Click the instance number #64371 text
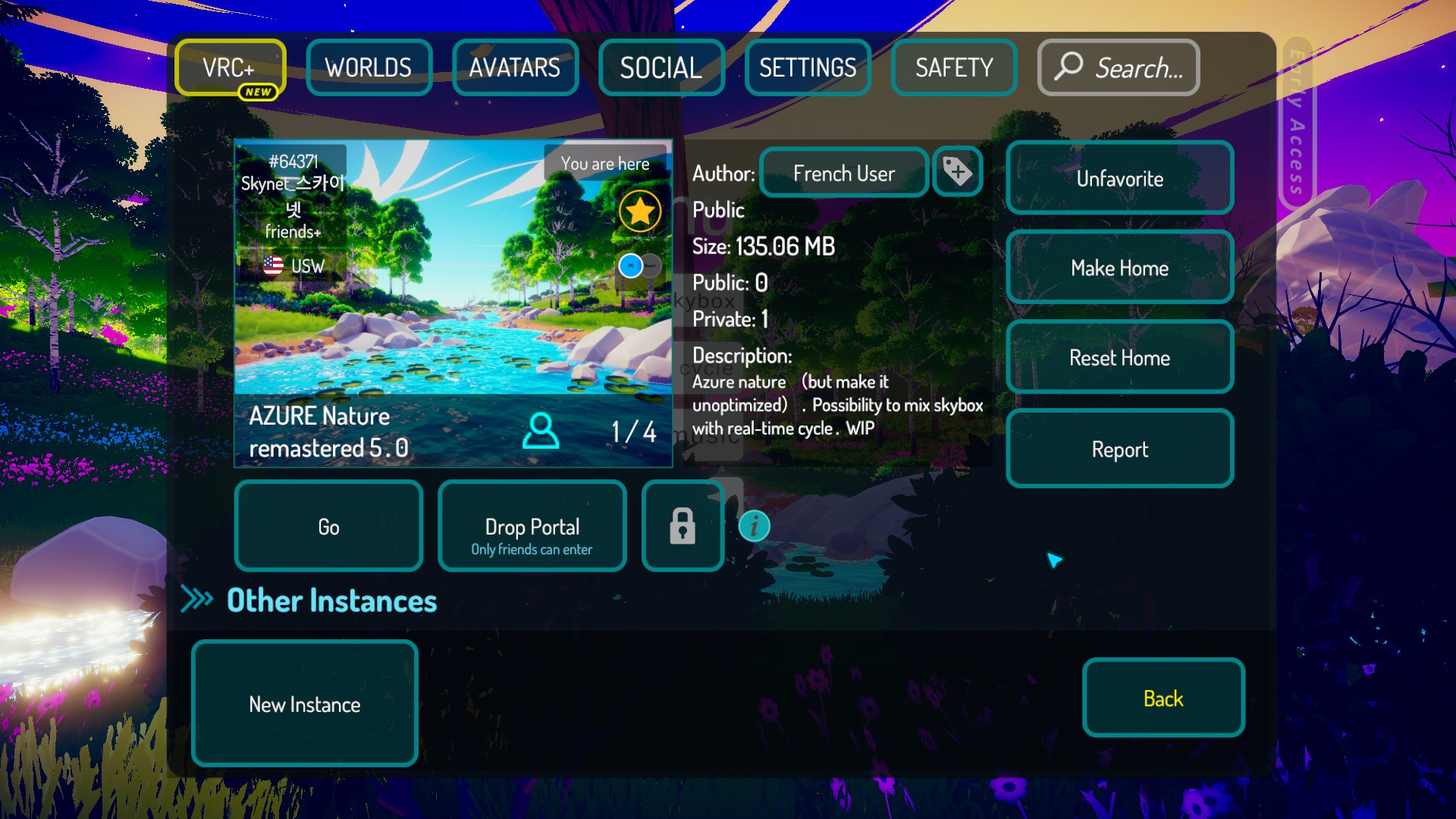This screenshot has height=819, width=1456. [x=293, y=162]
